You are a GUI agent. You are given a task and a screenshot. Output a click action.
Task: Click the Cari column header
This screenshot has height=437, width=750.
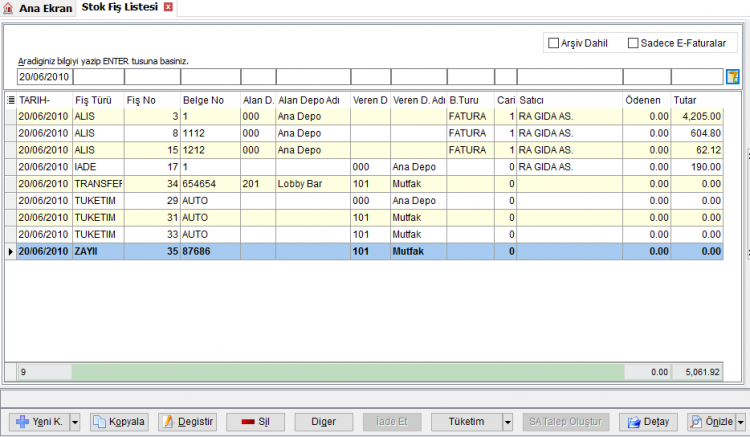click(506, 100)
